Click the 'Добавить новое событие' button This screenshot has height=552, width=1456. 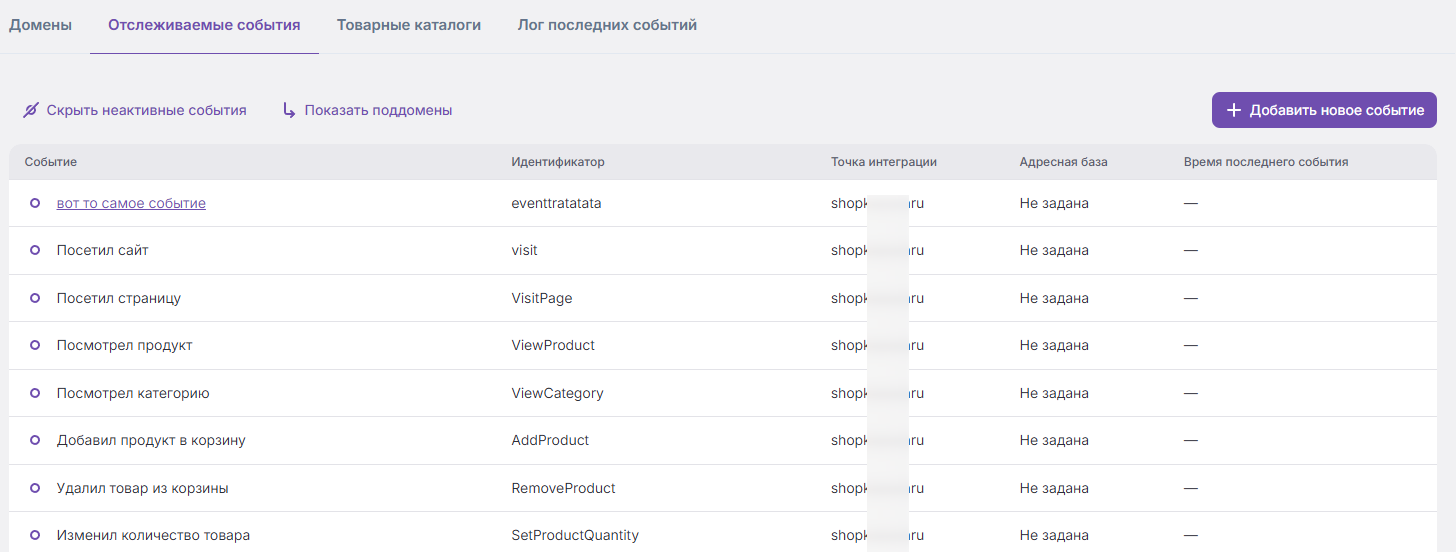(x=1324, y=110)
